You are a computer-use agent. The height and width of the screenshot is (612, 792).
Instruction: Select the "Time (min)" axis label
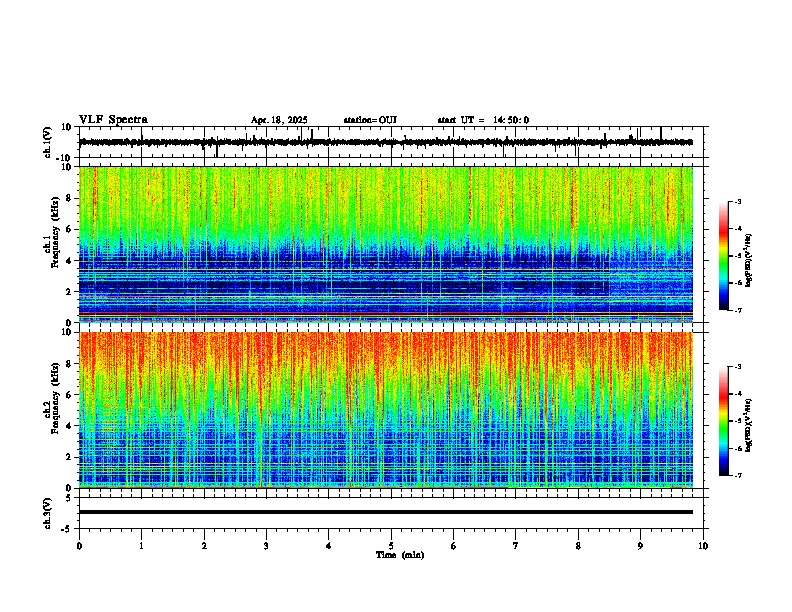[x=400, y=555]
